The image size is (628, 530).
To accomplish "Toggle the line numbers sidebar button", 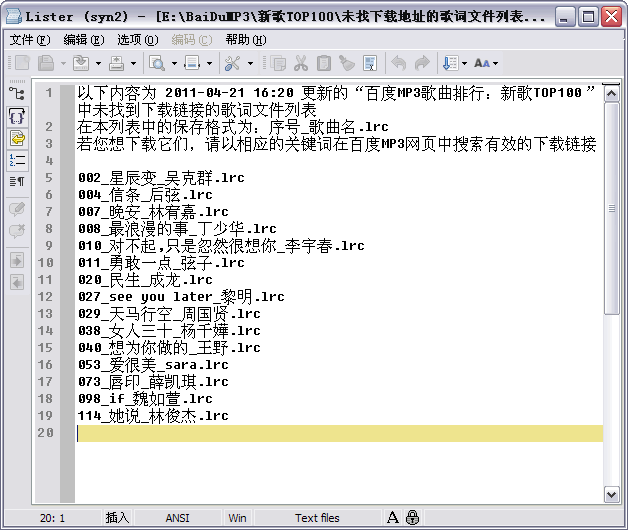I will click(17, 160).
